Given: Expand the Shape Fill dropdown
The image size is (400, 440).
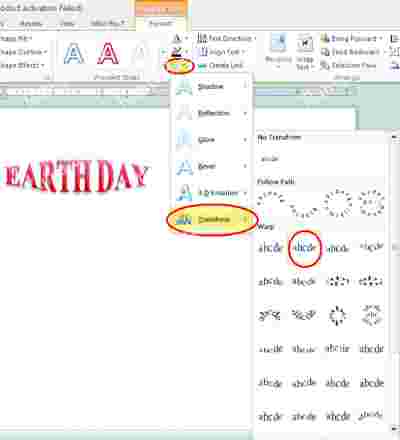Looking at the screenshot, I should (16, 39).
